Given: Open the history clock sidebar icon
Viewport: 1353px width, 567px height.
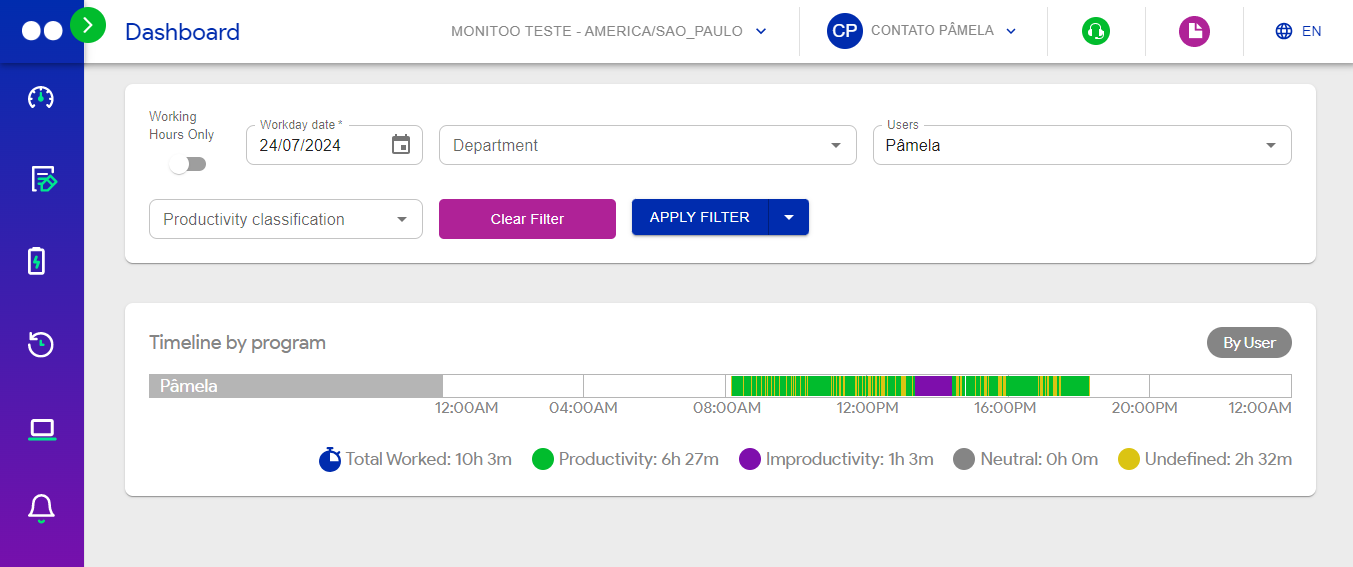Looking at the screenshot, I should pos(41,344).
